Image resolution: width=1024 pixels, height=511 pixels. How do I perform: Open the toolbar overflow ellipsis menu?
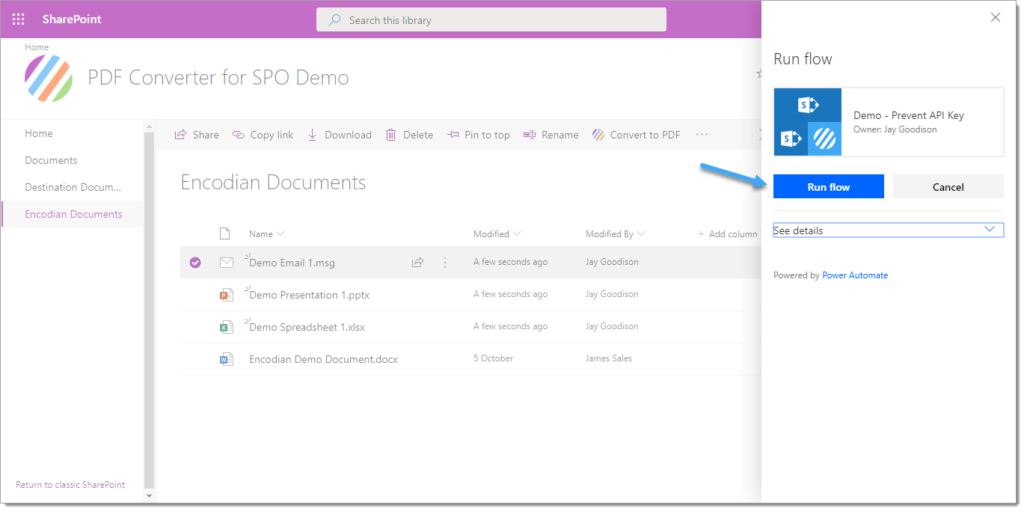click(701, 135)
